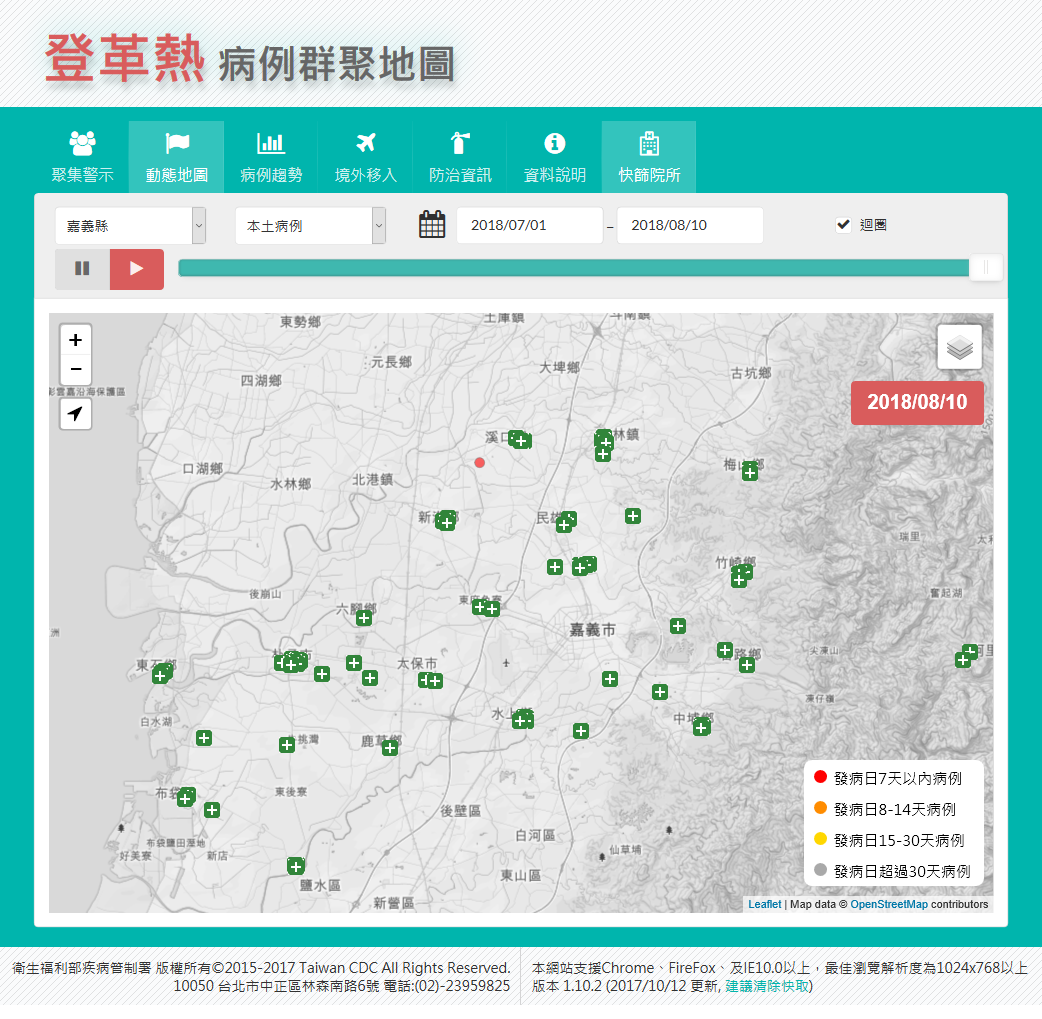Open the OpenStreetMap attribution link

(888, 905)
